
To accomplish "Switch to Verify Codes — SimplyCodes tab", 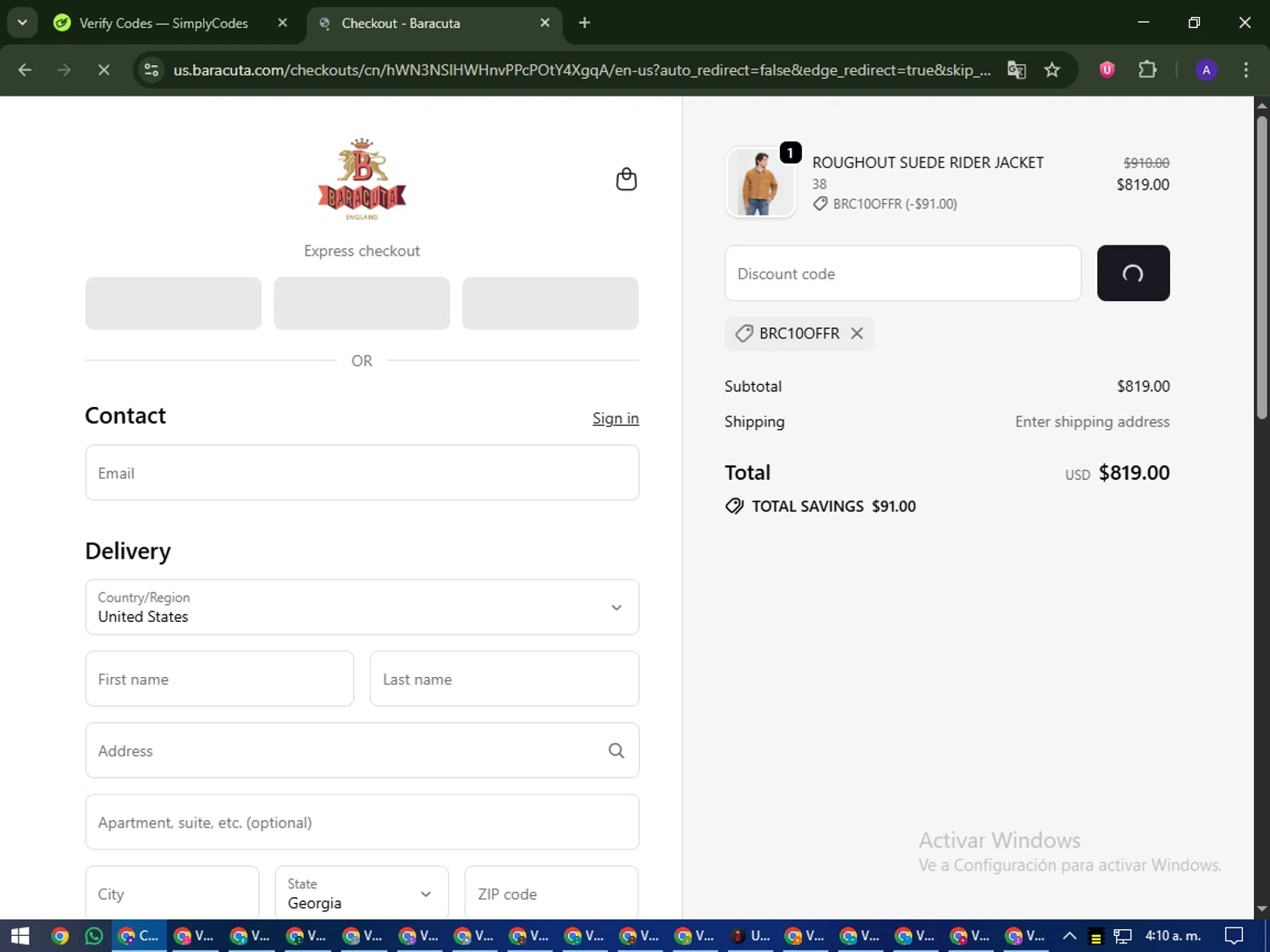I will (x=164, y=23).
